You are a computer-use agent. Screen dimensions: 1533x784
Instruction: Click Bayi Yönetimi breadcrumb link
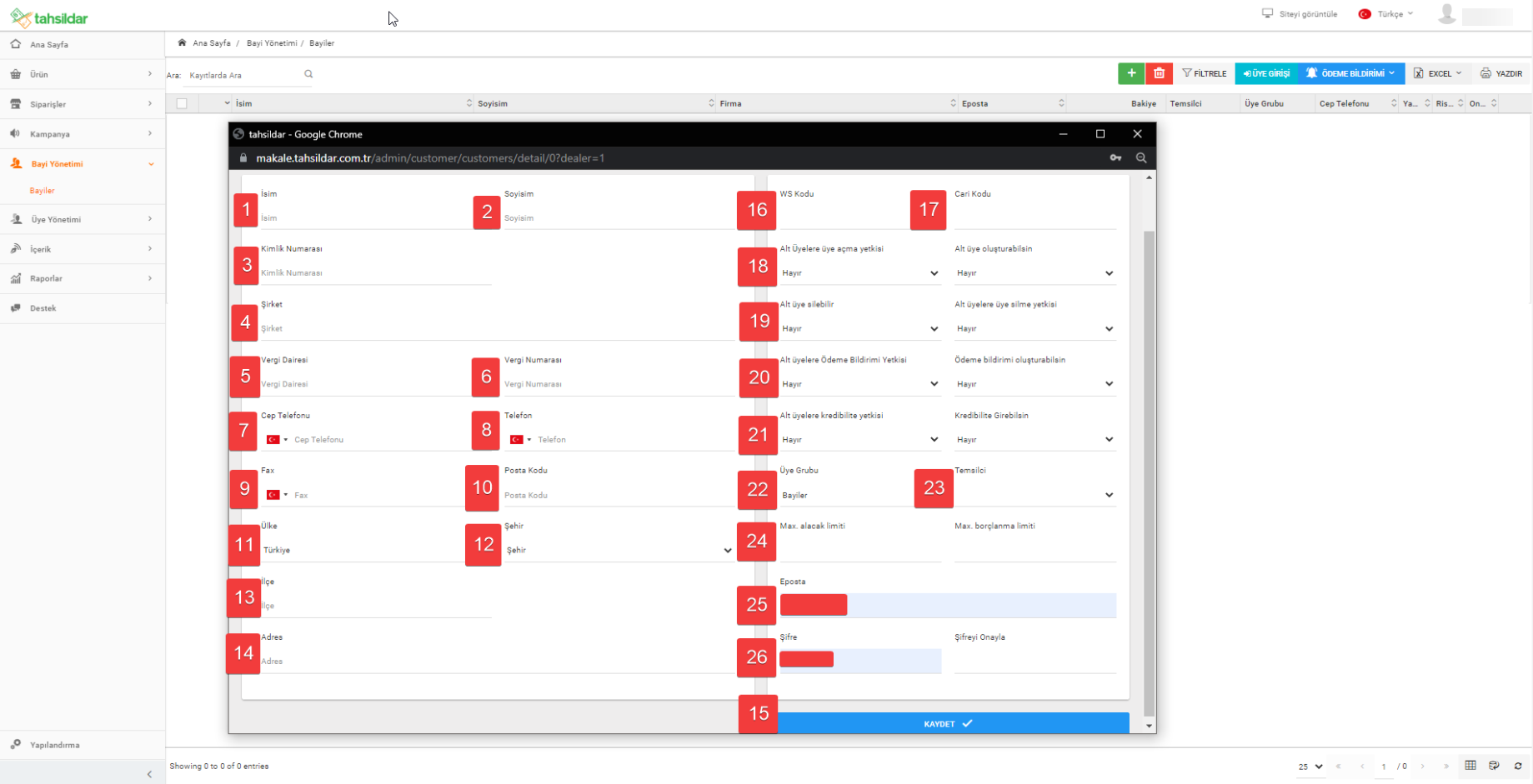pos(272,42)
